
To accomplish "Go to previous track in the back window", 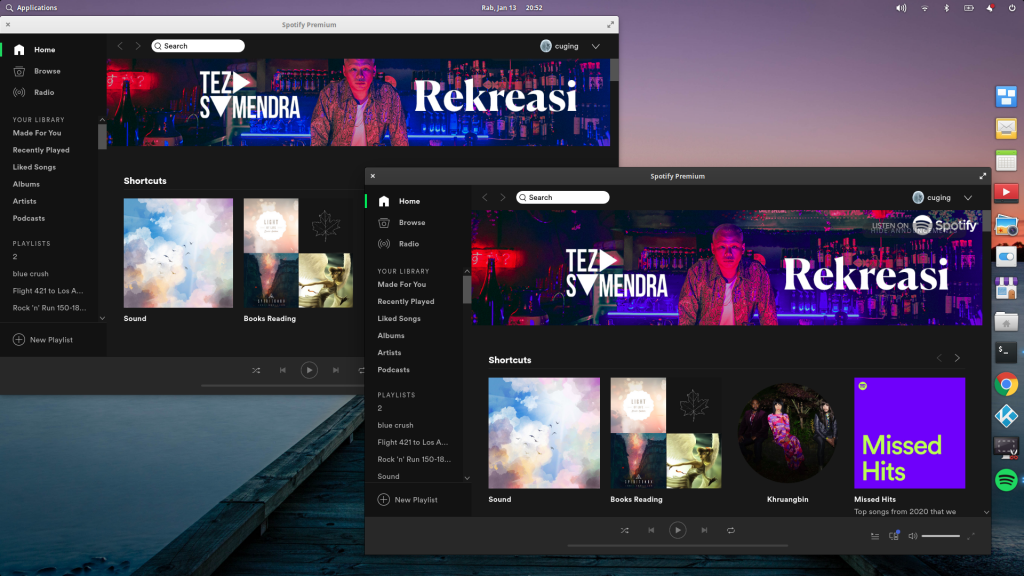I will [x=283, y=370].
